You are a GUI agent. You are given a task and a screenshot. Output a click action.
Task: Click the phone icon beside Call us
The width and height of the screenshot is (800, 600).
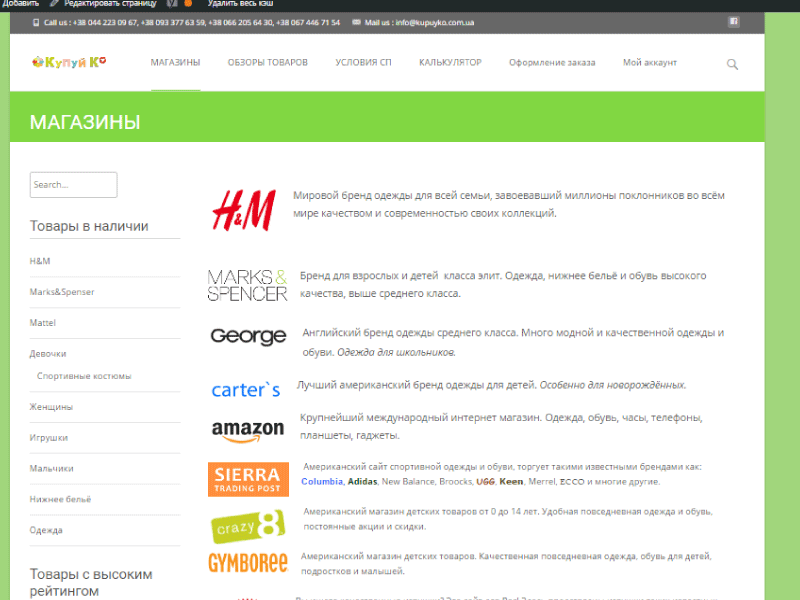tap(36, 22)
